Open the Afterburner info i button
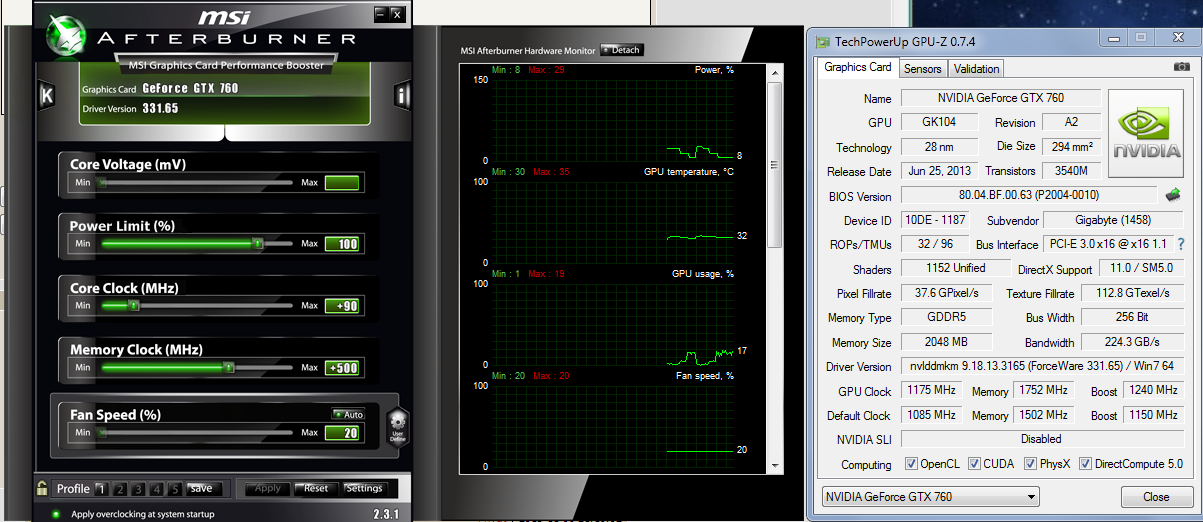This screenshot has height=522, width=1203. click(402, 96)
